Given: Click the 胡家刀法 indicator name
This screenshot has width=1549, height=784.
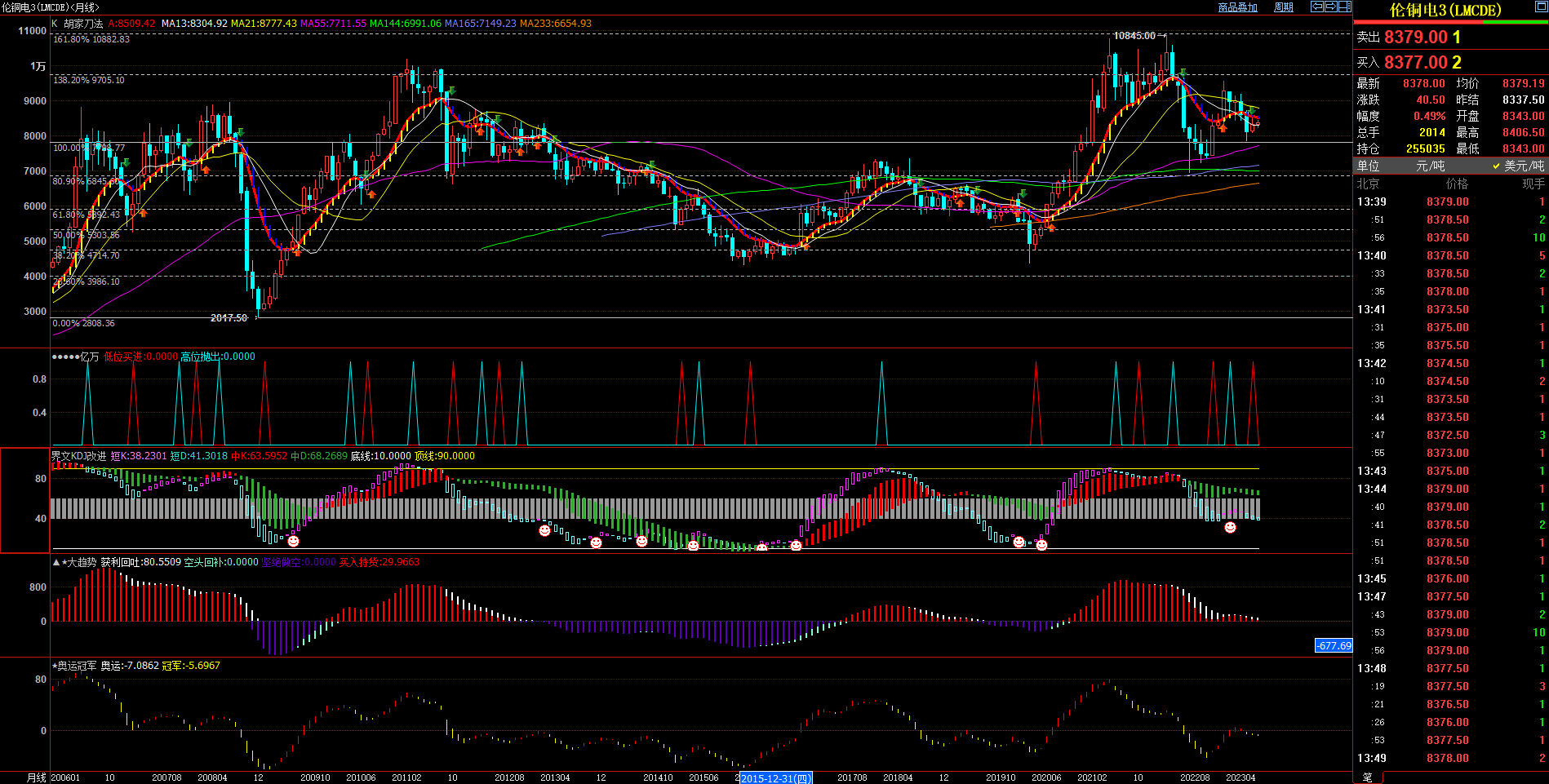Looking at the screenshot, I should click(x=83, y=24).
